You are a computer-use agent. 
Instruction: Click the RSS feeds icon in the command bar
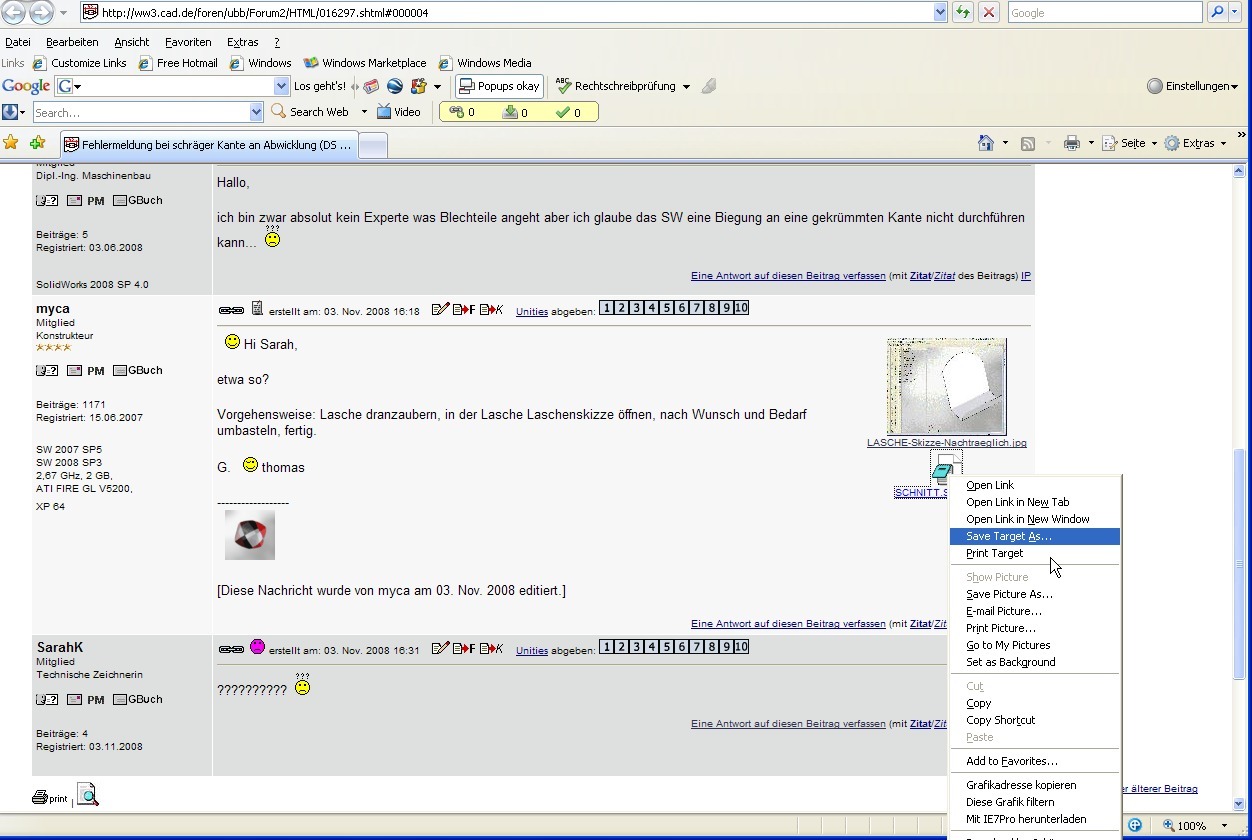click(1027, 143)
